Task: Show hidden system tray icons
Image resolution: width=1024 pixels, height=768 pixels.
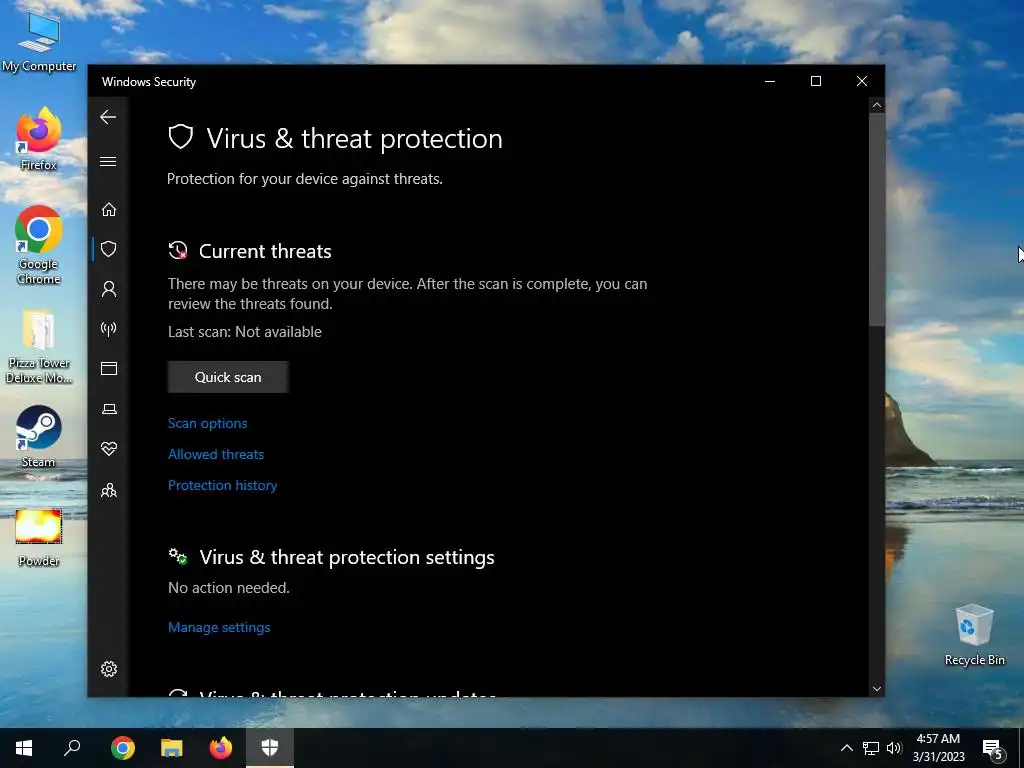Action: pyautogui.click(x=846, y=748)
